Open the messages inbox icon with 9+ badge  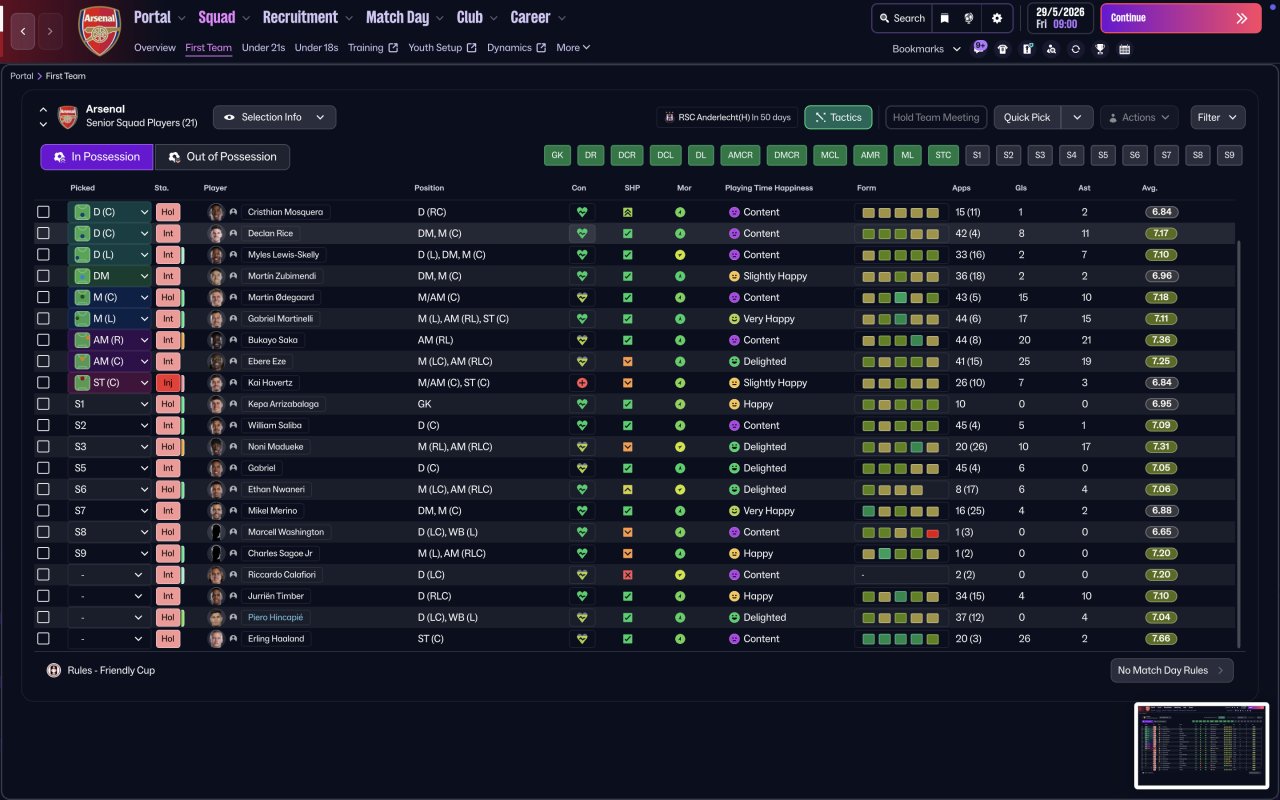coord(979,48)
